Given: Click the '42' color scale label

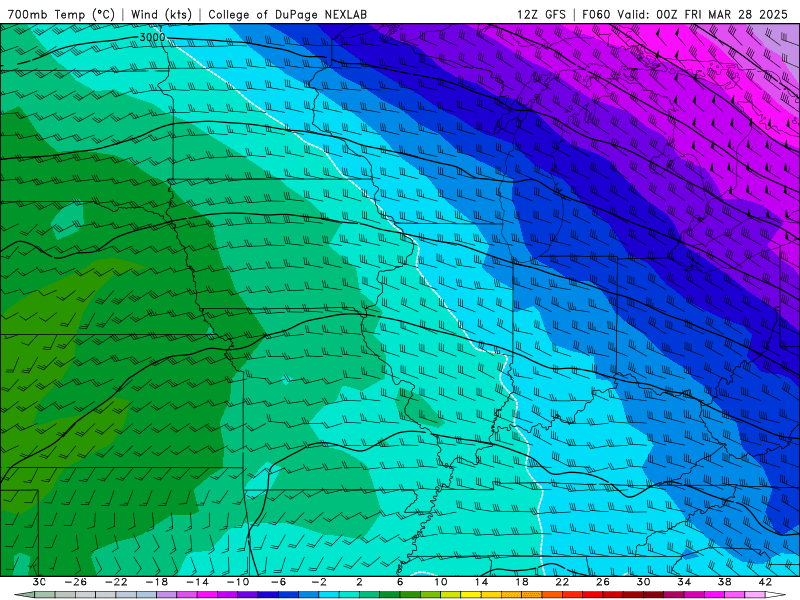Looking at the screenshot, I should point(765,582).
